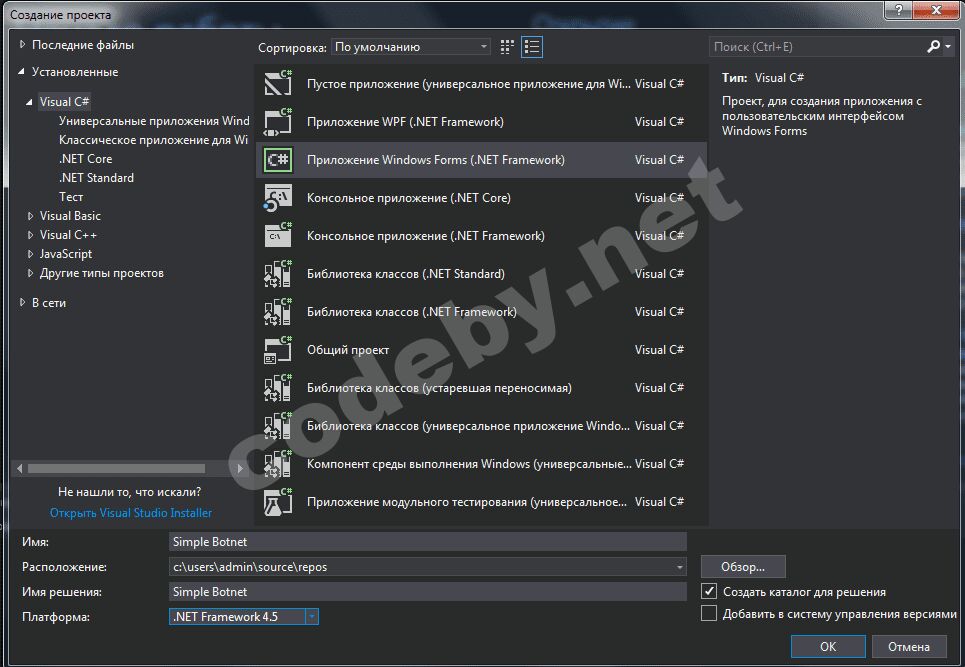Viewport: 965px width, 667px height.
Task: Switch to small icons grid view
Action: point(507,47)
